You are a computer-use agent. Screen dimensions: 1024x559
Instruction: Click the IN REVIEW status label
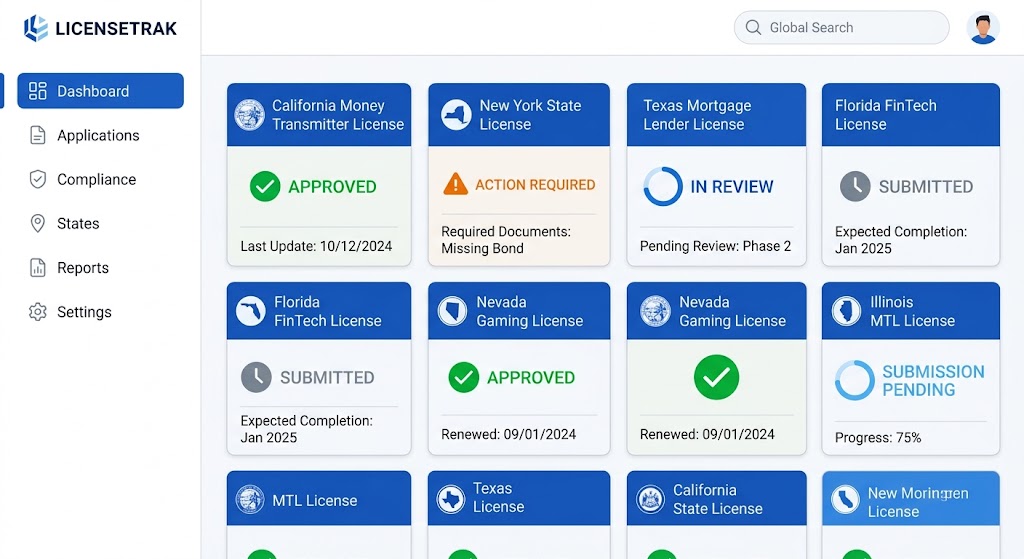731,187
